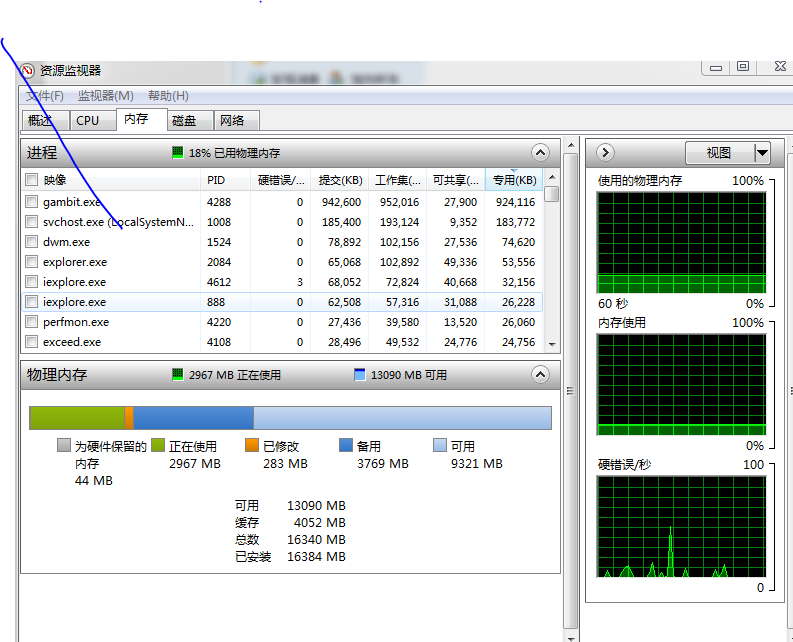Click the green 正在使用 legend swatch
The height and width of the screenshot is (642, 793).
(158, 446)
